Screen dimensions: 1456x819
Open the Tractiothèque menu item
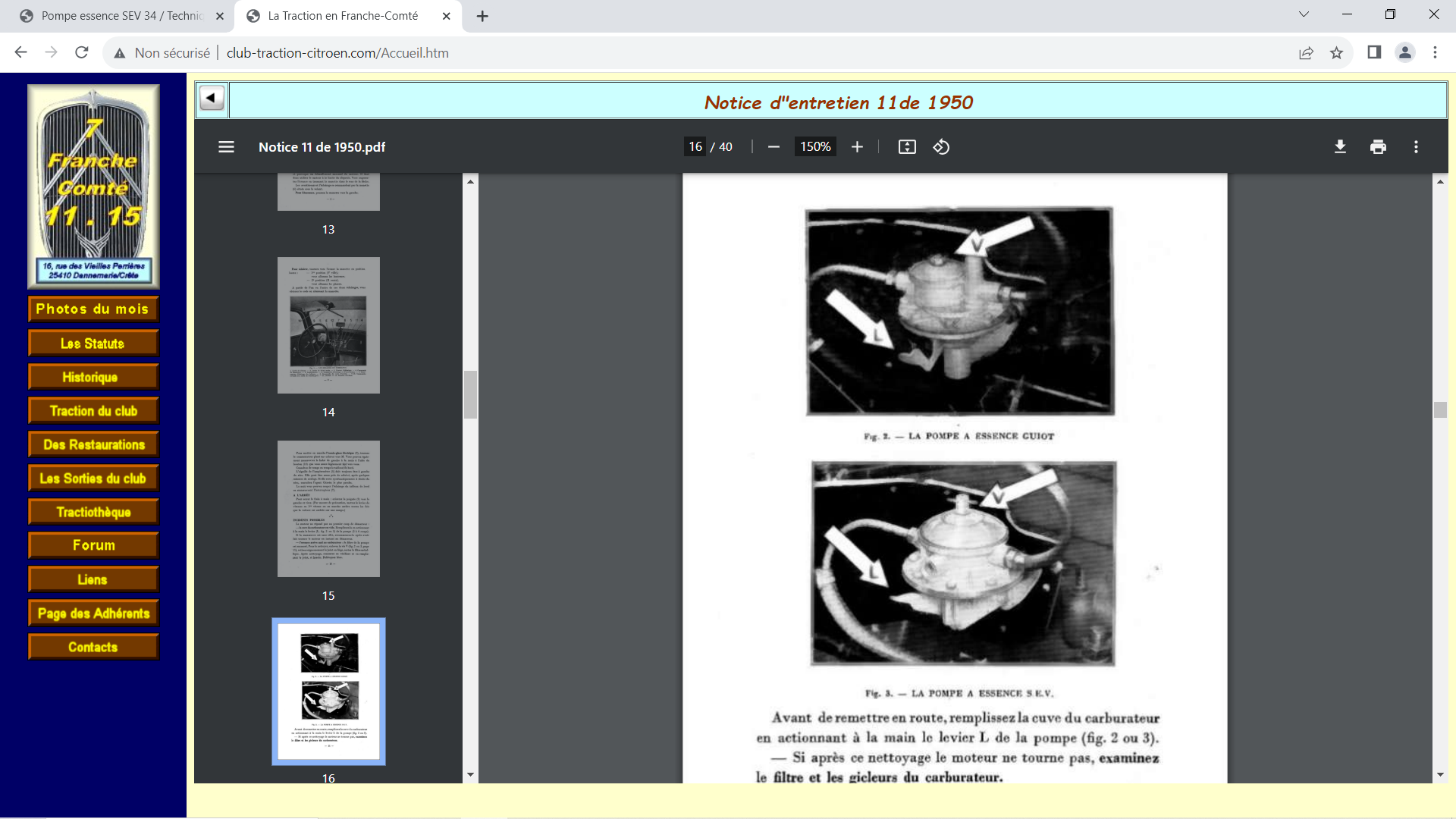coord(93,512)
